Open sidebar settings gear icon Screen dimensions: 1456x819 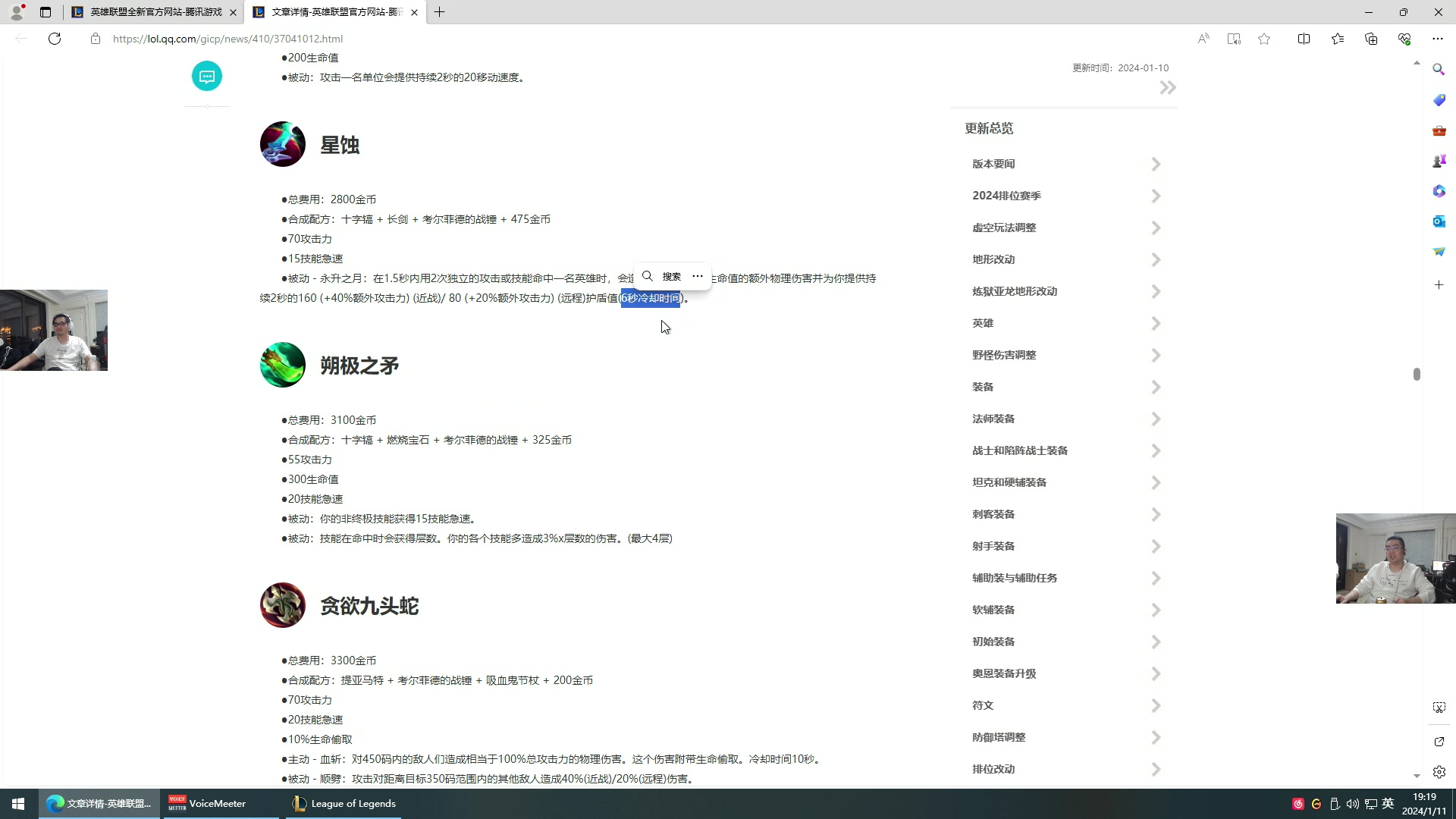click(x=1439, y=772)
